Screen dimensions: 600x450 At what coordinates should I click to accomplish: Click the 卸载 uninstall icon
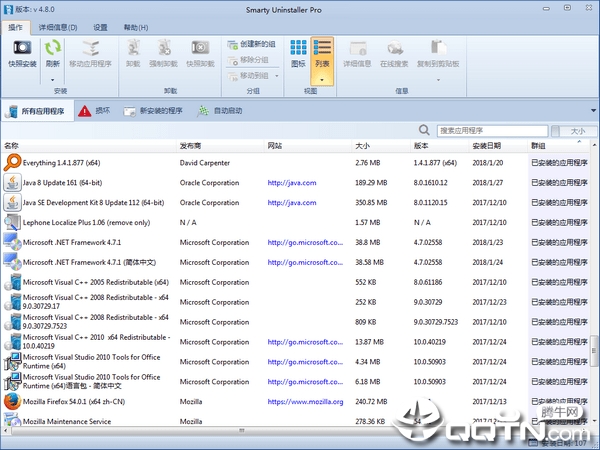(x=133, y=48)
